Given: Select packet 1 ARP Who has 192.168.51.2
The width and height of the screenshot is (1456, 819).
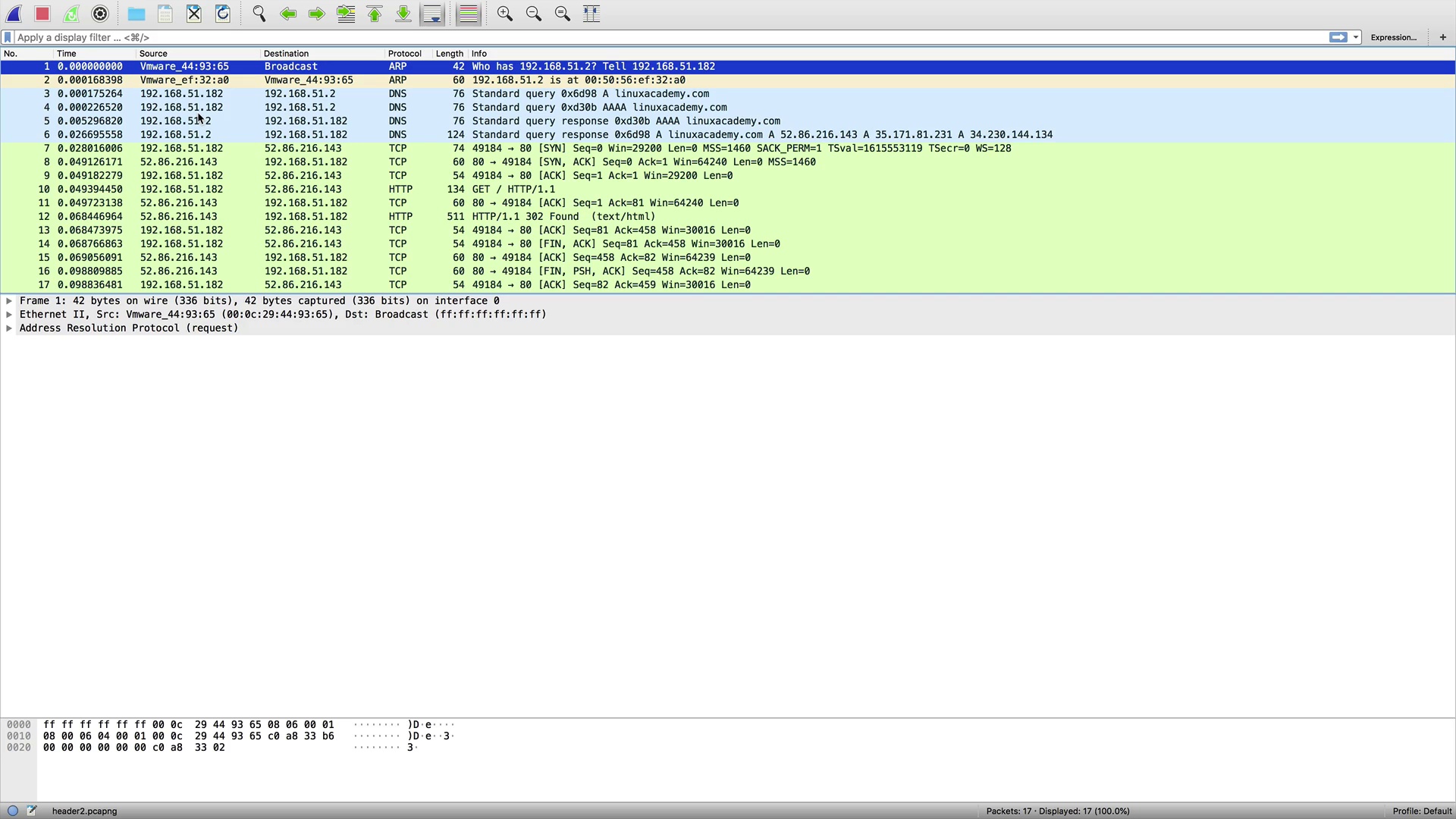Looking at the screenshot, I should tap(728, 67).
